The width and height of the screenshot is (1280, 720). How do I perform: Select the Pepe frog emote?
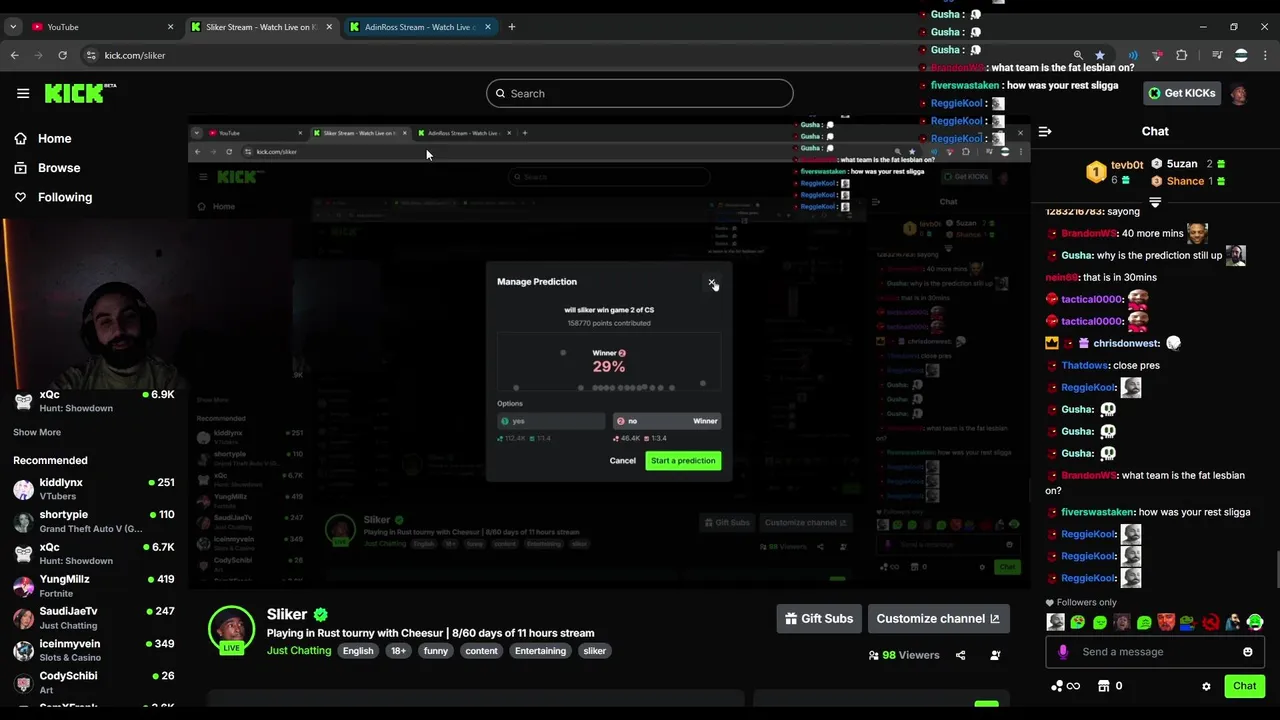coord(1188,623)
